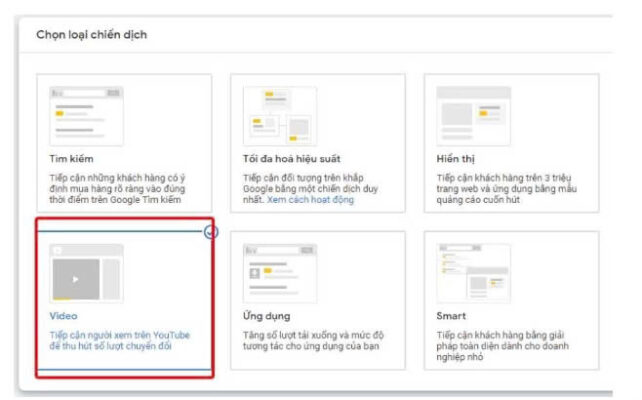Click description about 3 triệu trang web
Viewport: 642px width, 400px height.
coord(506,189)
